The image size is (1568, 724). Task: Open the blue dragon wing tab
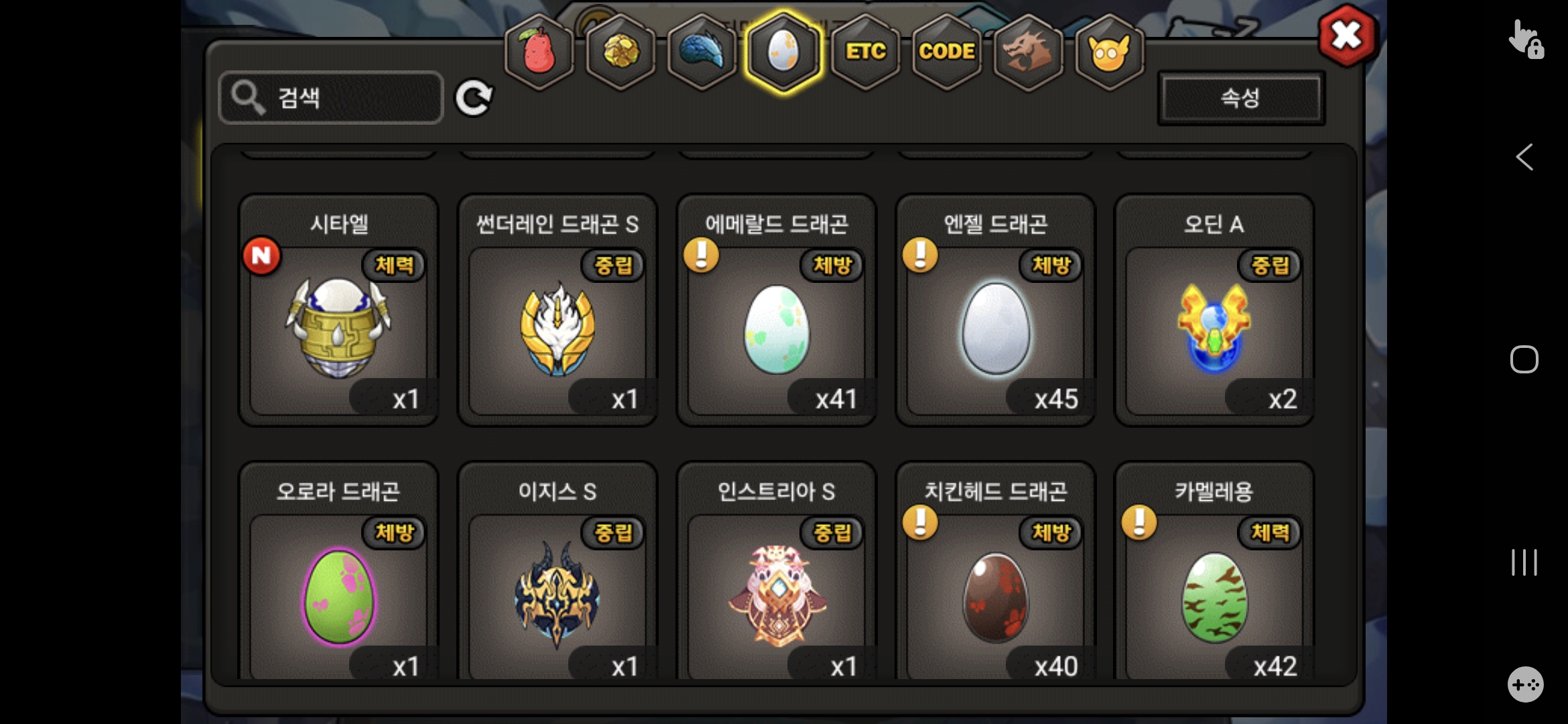[x=702, y=52]
